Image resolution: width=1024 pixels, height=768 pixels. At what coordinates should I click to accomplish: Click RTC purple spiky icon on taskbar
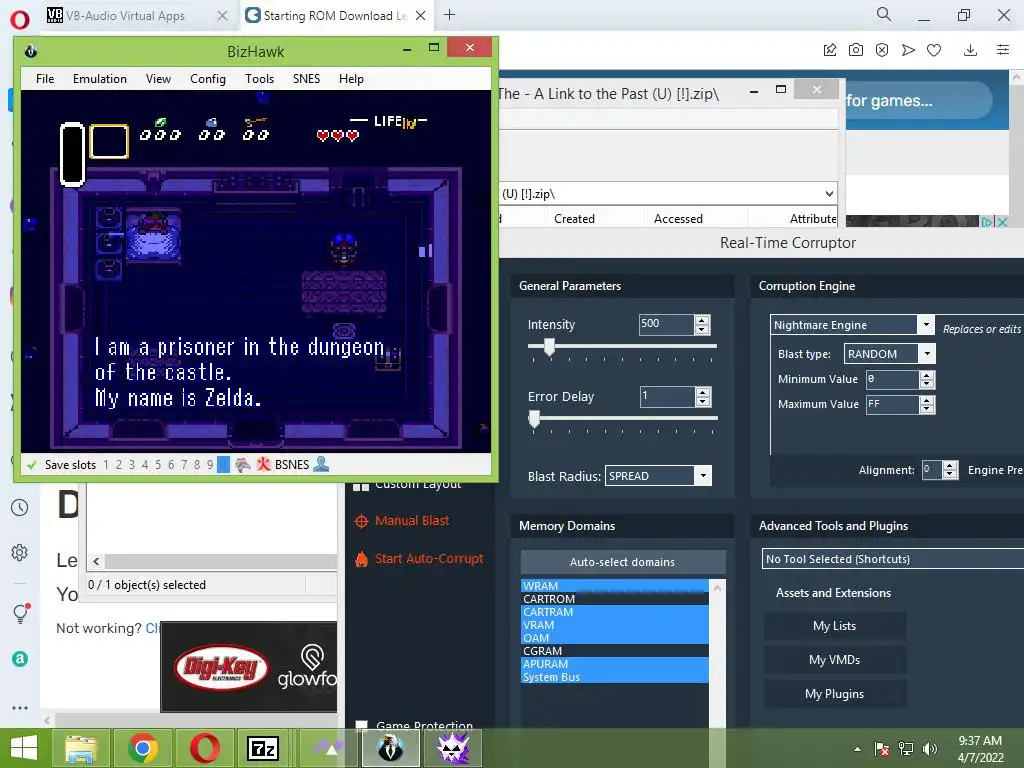(453, 748)
